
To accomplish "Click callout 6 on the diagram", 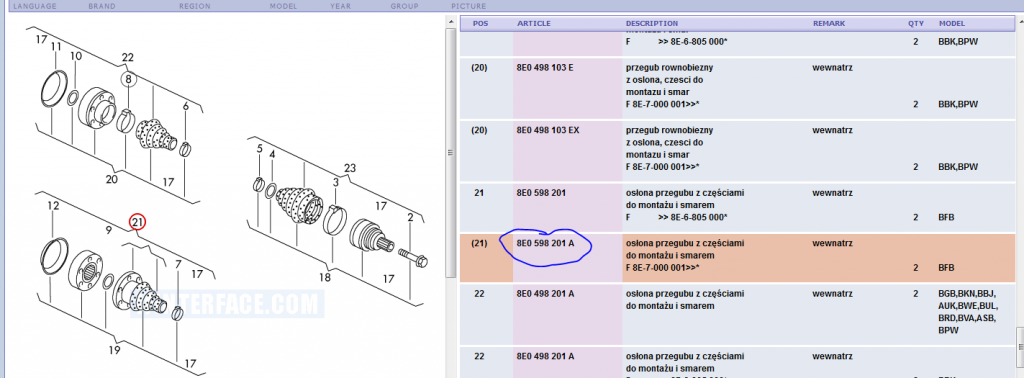I will (185, 106).
